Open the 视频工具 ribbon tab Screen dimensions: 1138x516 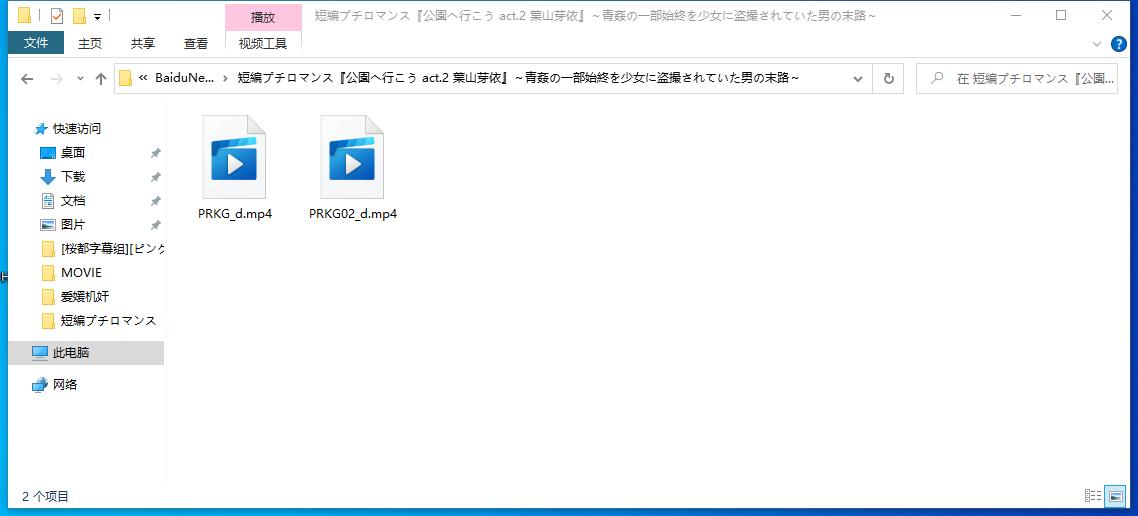pos(263,44)
